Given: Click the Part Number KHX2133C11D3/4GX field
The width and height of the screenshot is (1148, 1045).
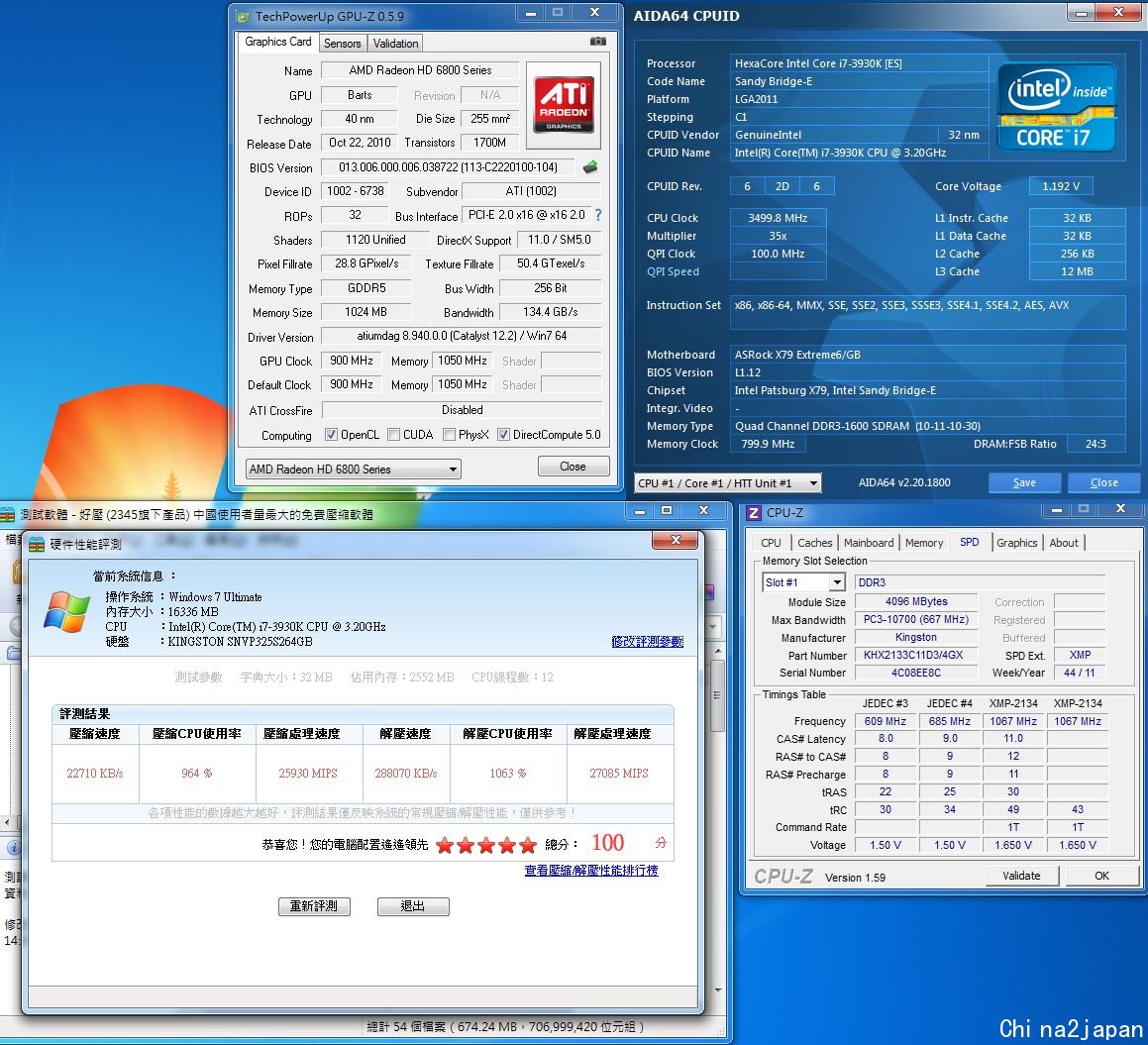Looking at the screenshot, I should [916, 655].
